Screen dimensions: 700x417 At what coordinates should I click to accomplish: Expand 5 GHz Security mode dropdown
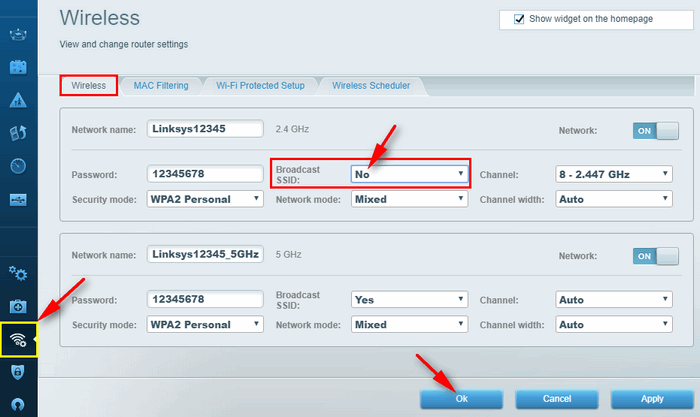(205, 325)
